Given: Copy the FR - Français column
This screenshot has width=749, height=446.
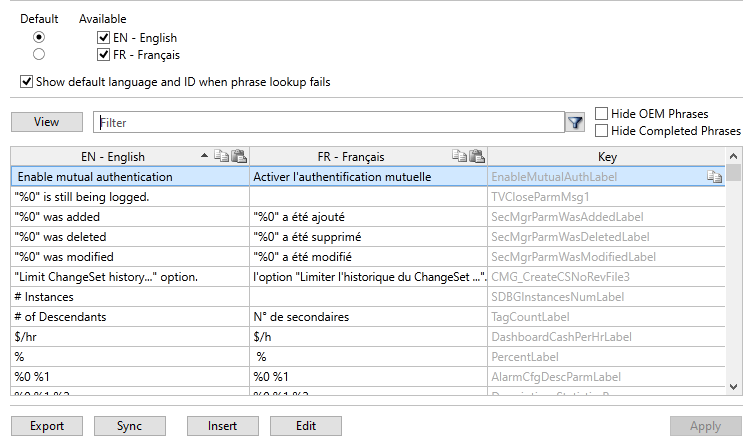Looking at the screenshot, I should click(x=459, y=156).
